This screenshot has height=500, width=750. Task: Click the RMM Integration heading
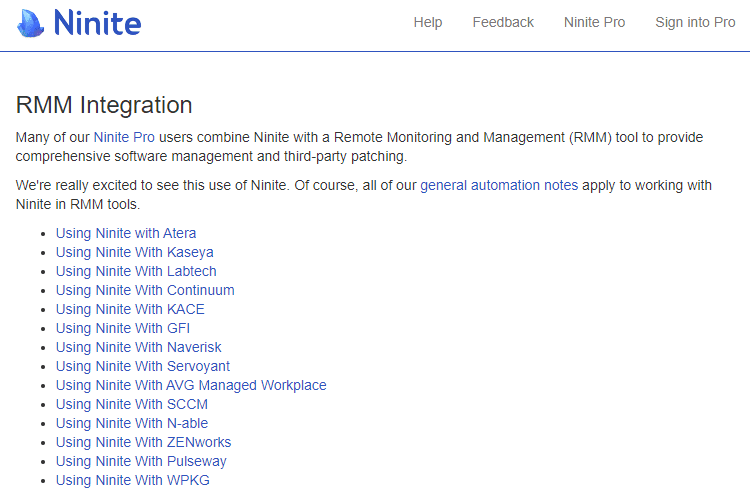click(x=104, y=105)
